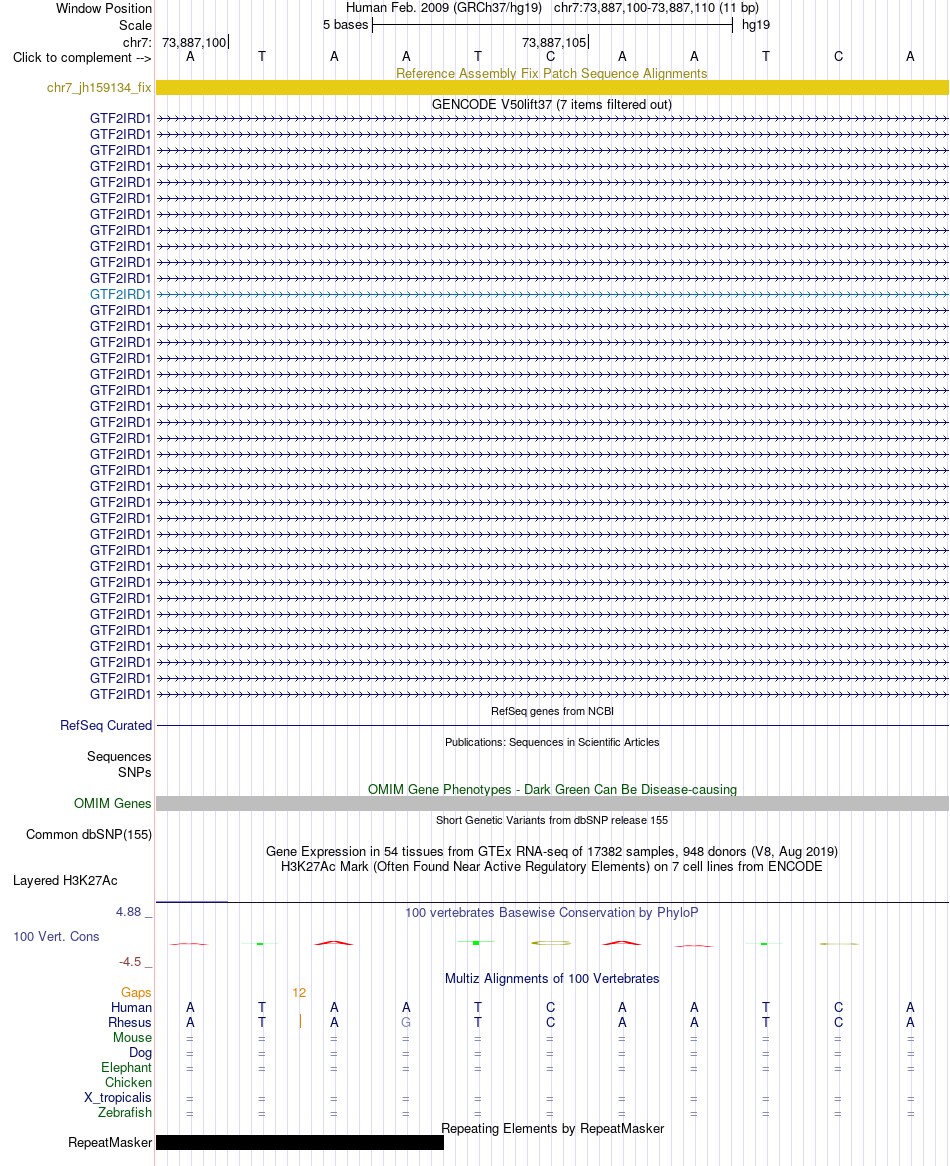Click the 'SNPs' publications label
The height and width of the screenshot is (1166, 950).
(135, 773)
